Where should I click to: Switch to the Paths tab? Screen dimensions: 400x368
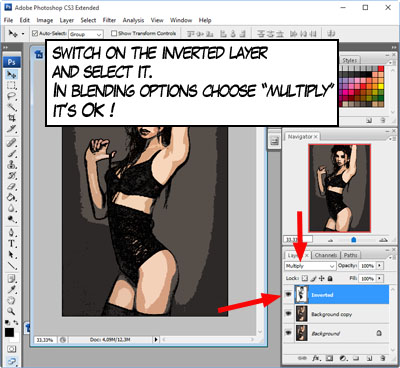(x=350, y=255)
